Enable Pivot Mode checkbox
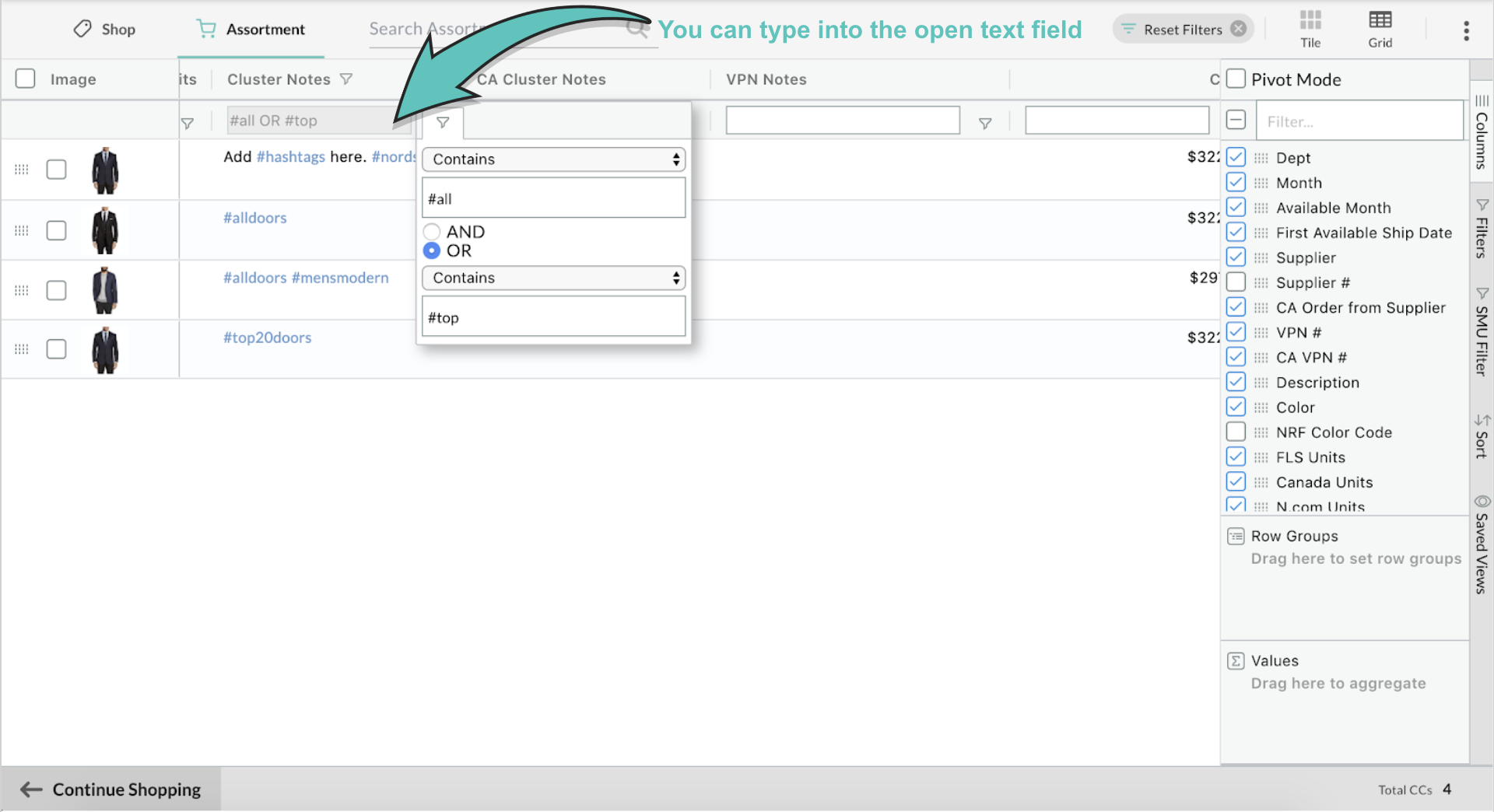 pos(1236,79)
